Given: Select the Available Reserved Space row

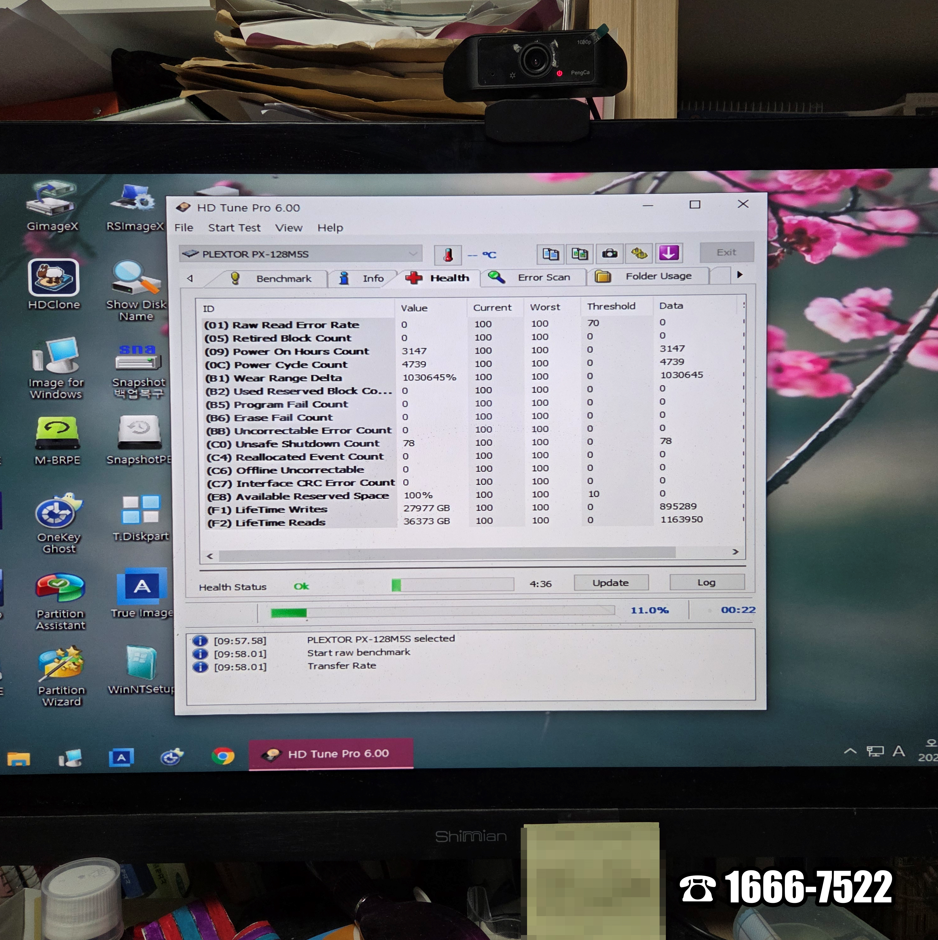Looking at the screenshot, I should pos(472,495).
